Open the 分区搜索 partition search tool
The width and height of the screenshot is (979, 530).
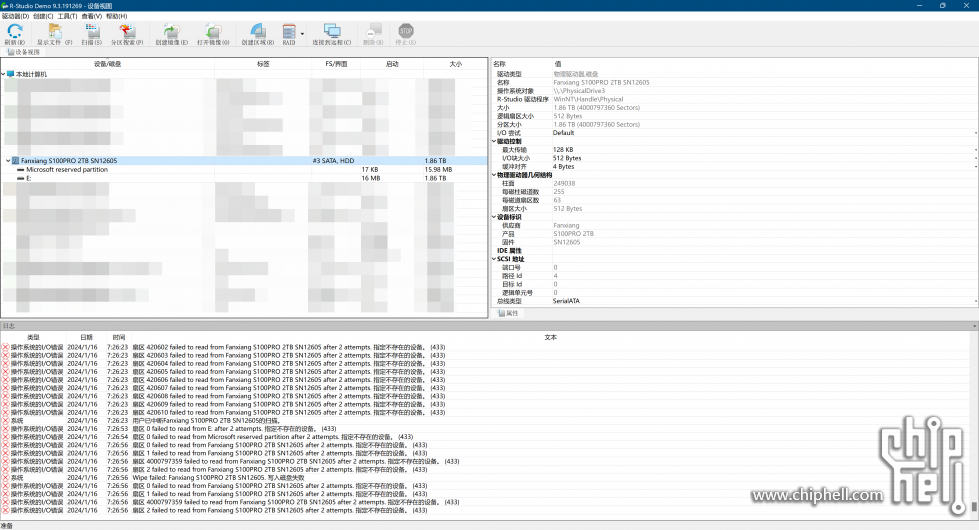click(127, 31)
